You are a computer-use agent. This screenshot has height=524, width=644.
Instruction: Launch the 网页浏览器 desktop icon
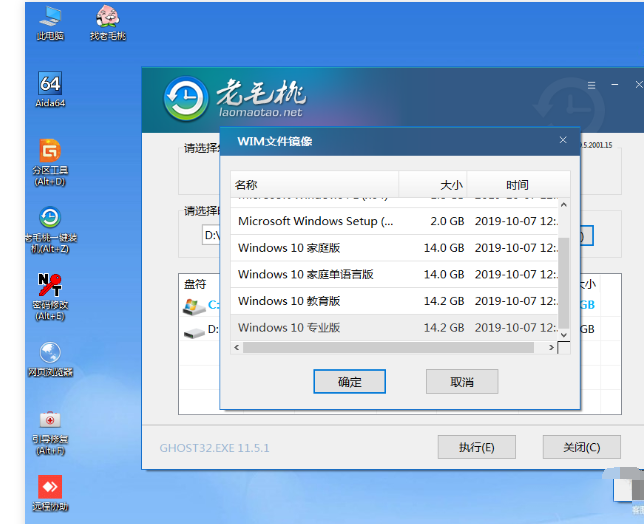pos(50,359)
